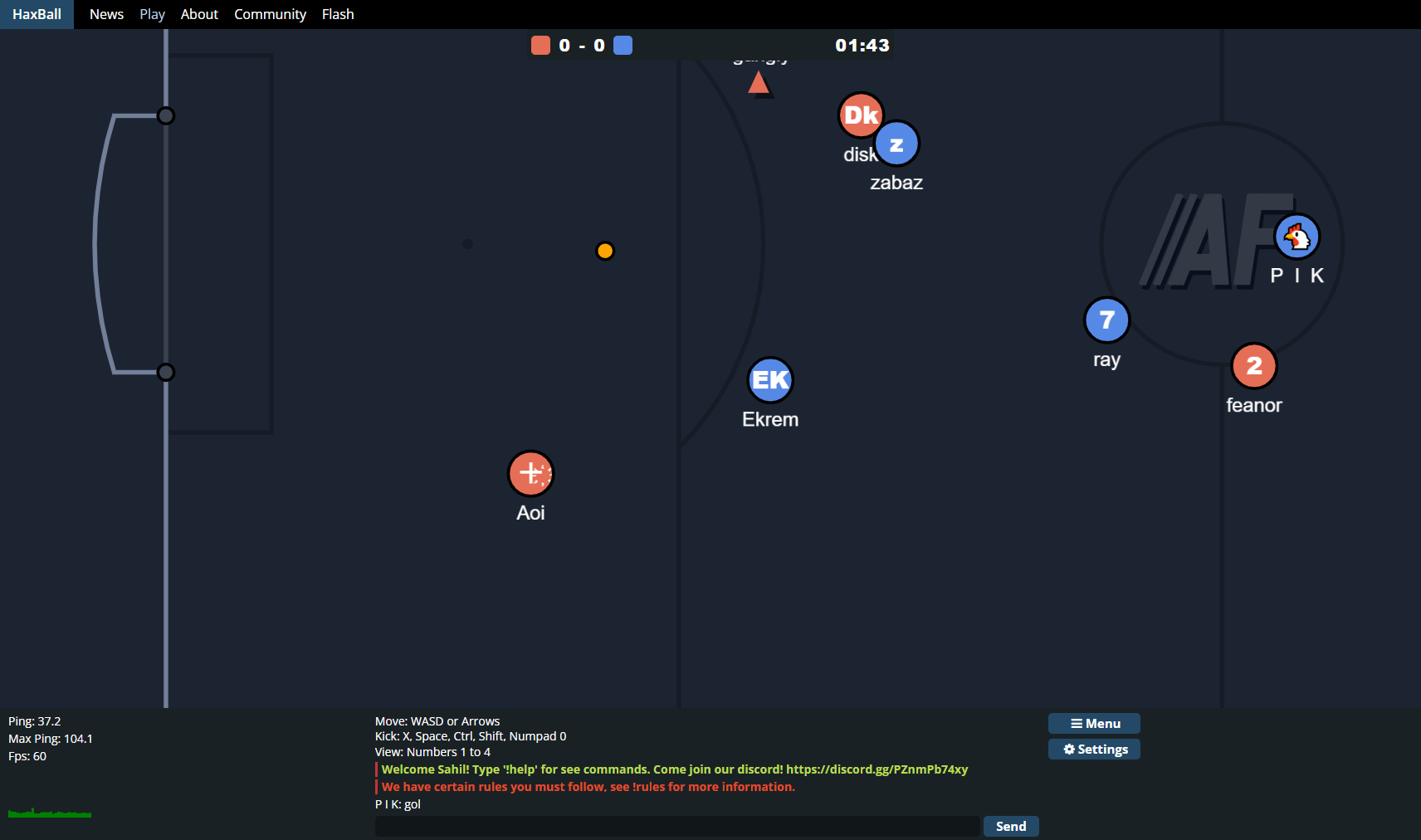This screenshot has width=1421, height=840.
Task: Click the orange ball on the field
Action: click(x=605, y=251)
